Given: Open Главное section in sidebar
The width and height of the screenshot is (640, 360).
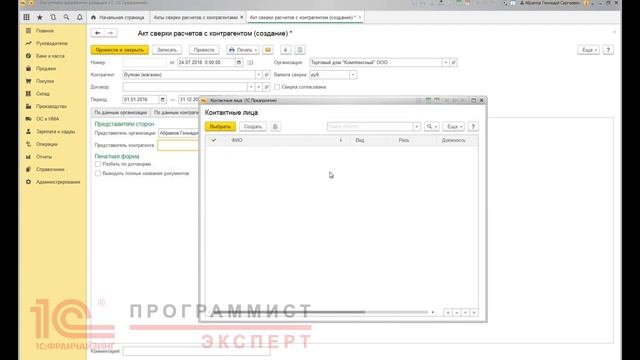Looking at the screenshot, I should tap(45, 31).
